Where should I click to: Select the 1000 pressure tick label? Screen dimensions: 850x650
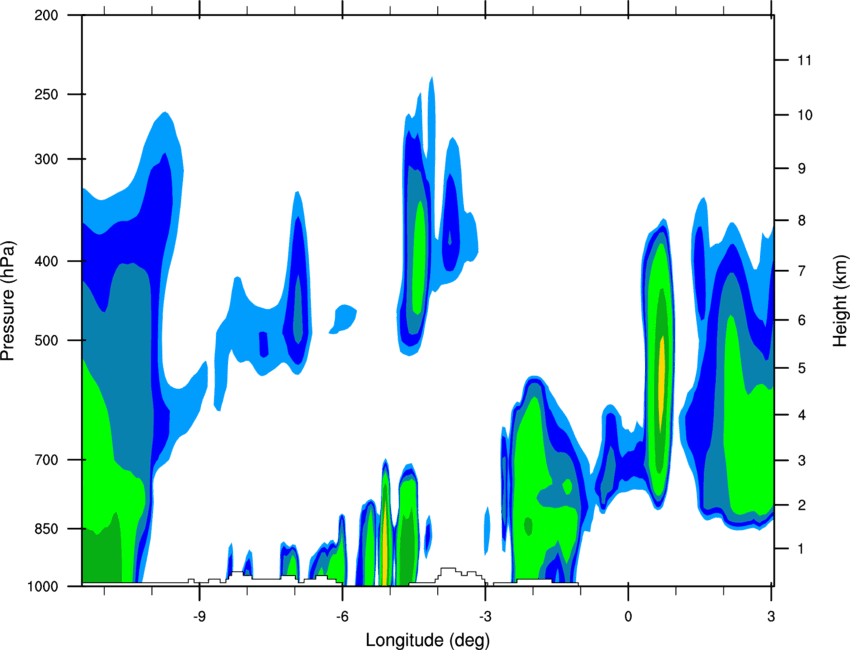42,587
